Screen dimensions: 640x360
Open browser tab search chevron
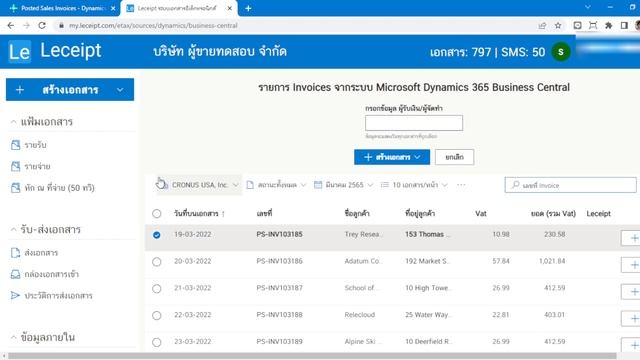(588, 7)
